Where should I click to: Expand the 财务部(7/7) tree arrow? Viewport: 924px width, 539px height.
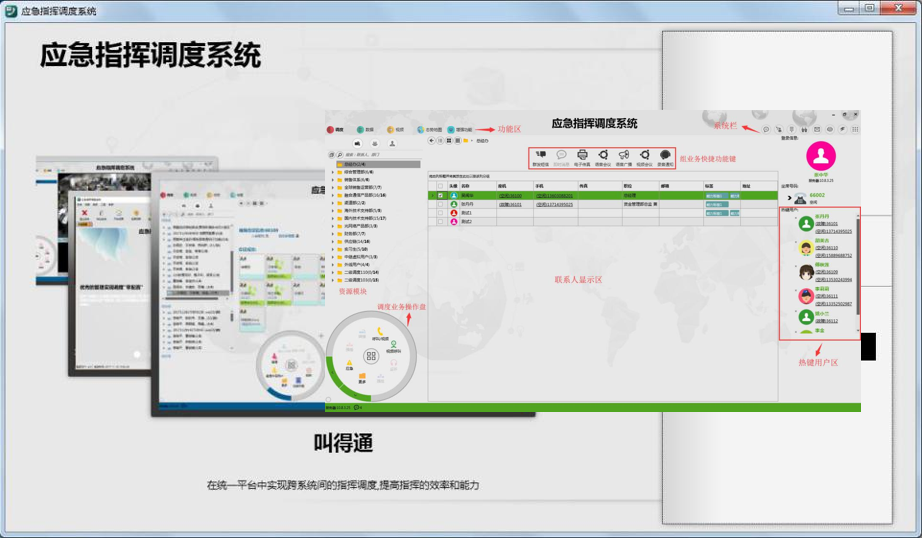(332, 234)
